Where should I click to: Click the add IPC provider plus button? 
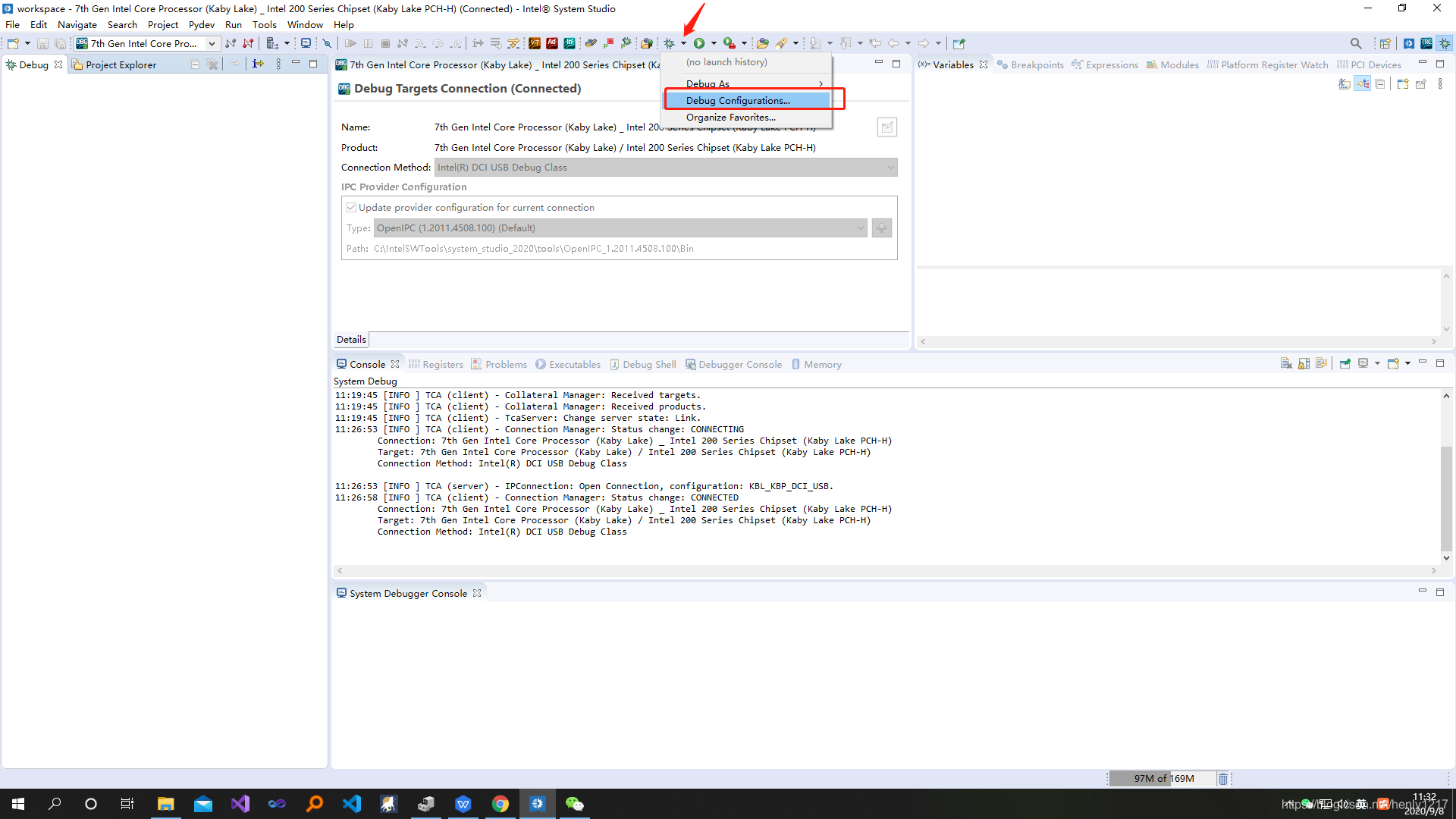[x=881, y=227]
